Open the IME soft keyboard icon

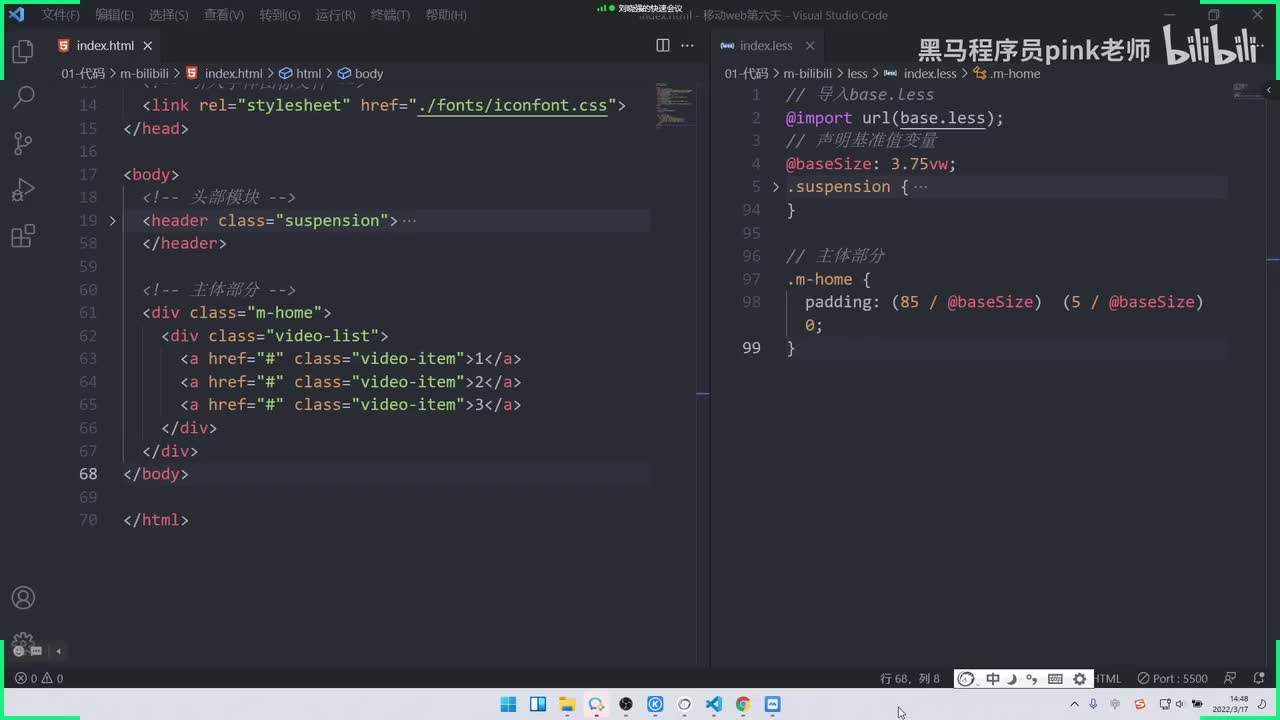(x=1055, y=679)
